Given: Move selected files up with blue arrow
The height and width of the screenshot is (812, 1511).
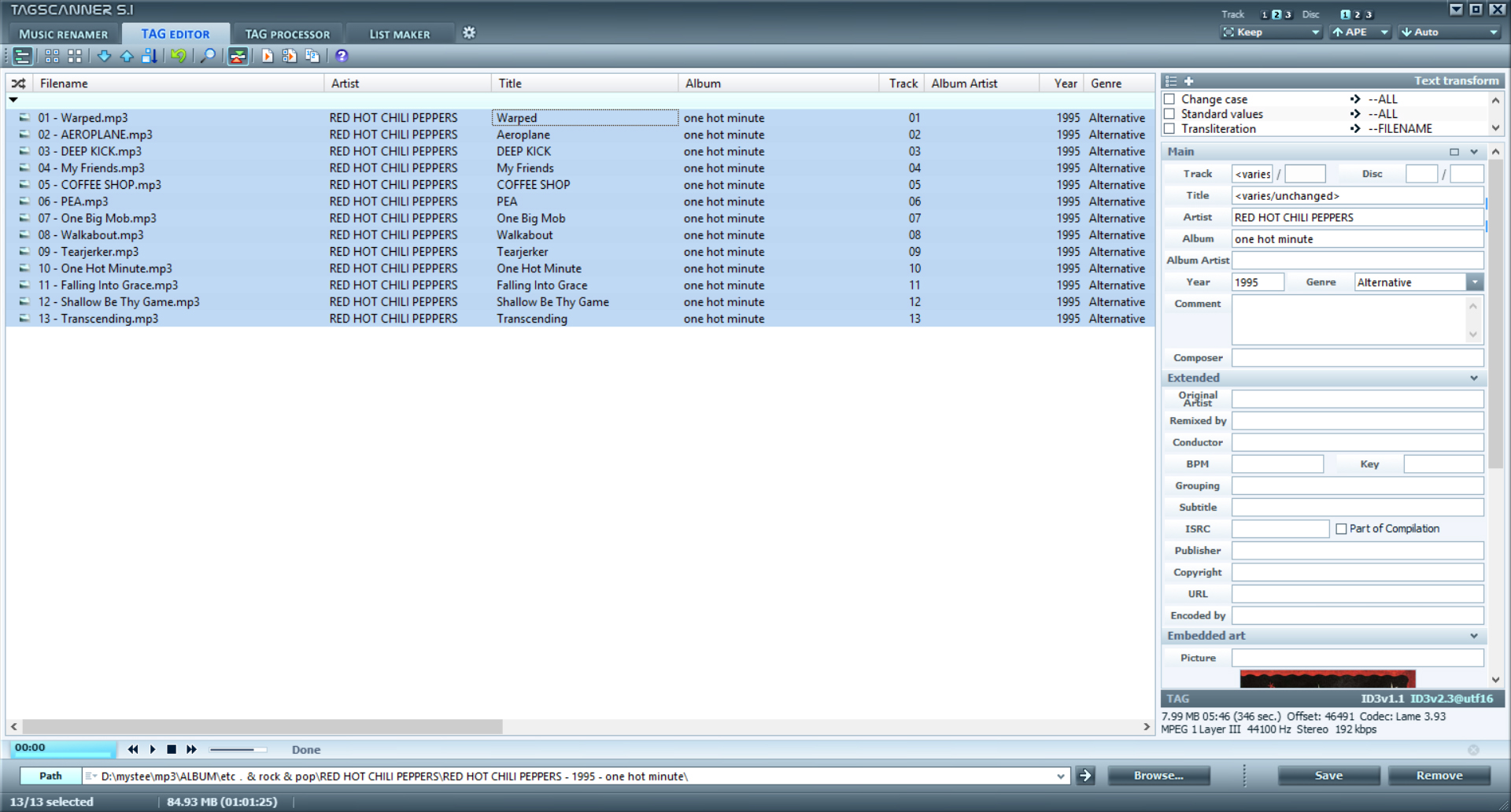Looking at the screenshot, I should coord(127,56).
